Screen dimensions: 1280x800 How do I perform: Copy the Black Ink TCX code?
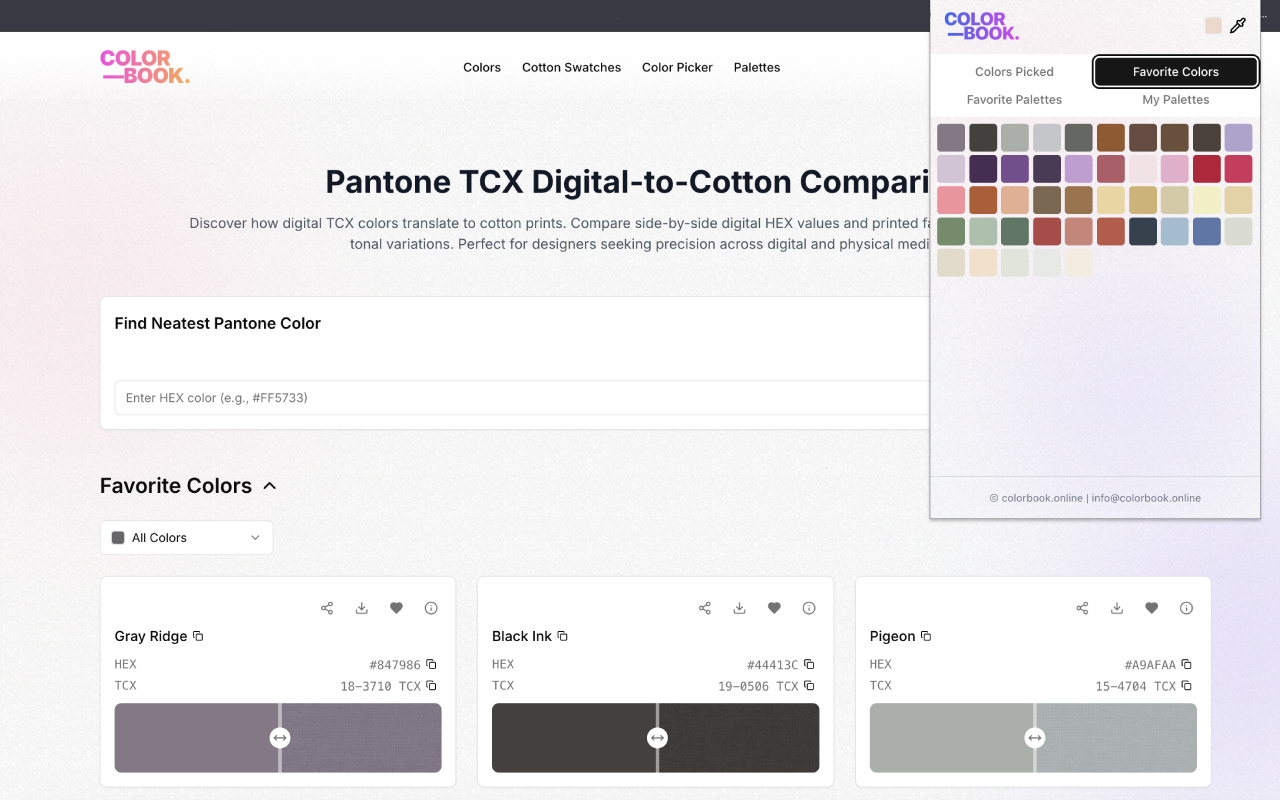click(x=809, y=686)
